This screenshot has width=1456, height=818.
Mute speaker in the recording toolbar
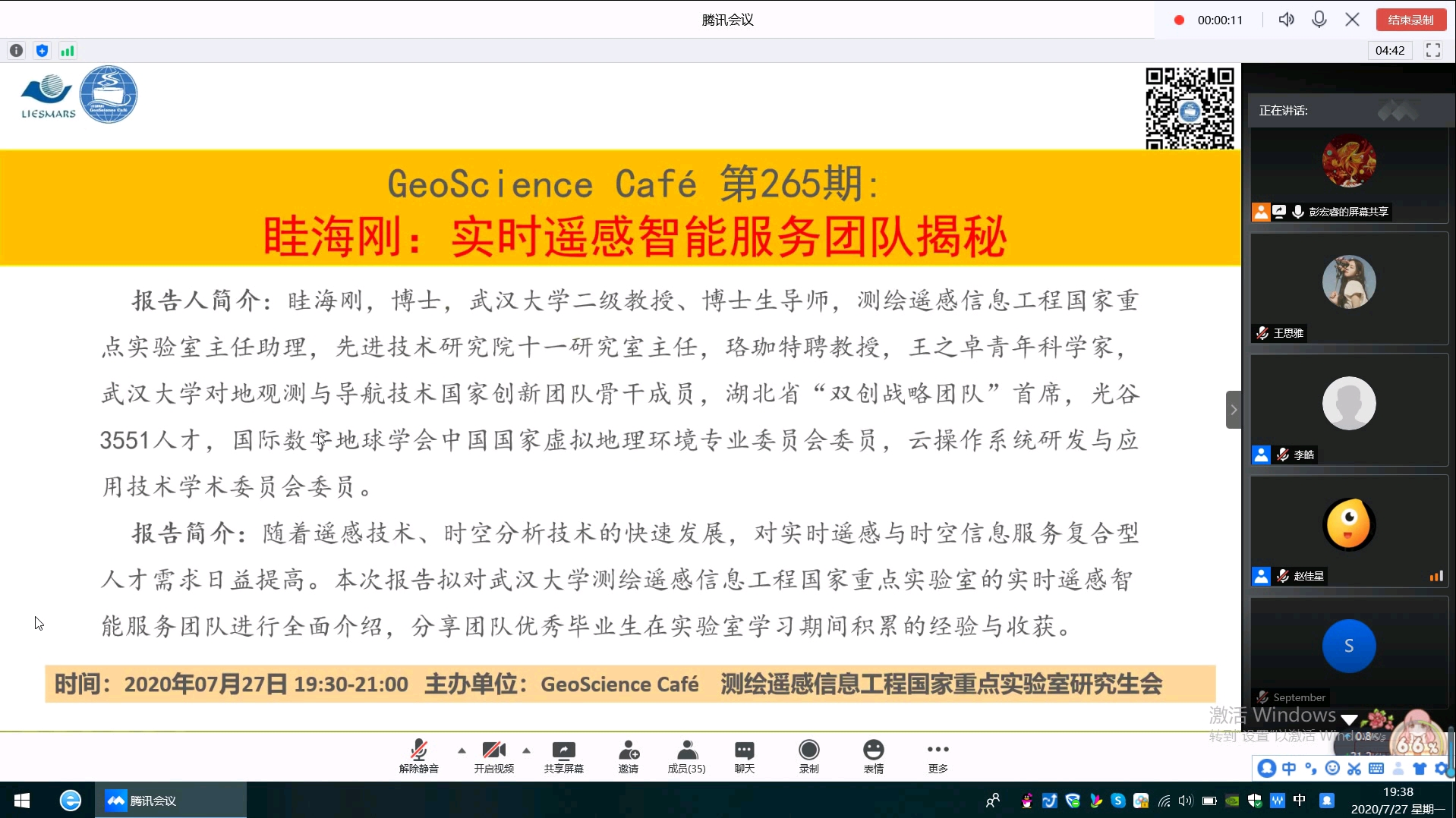click(1286, 20)
